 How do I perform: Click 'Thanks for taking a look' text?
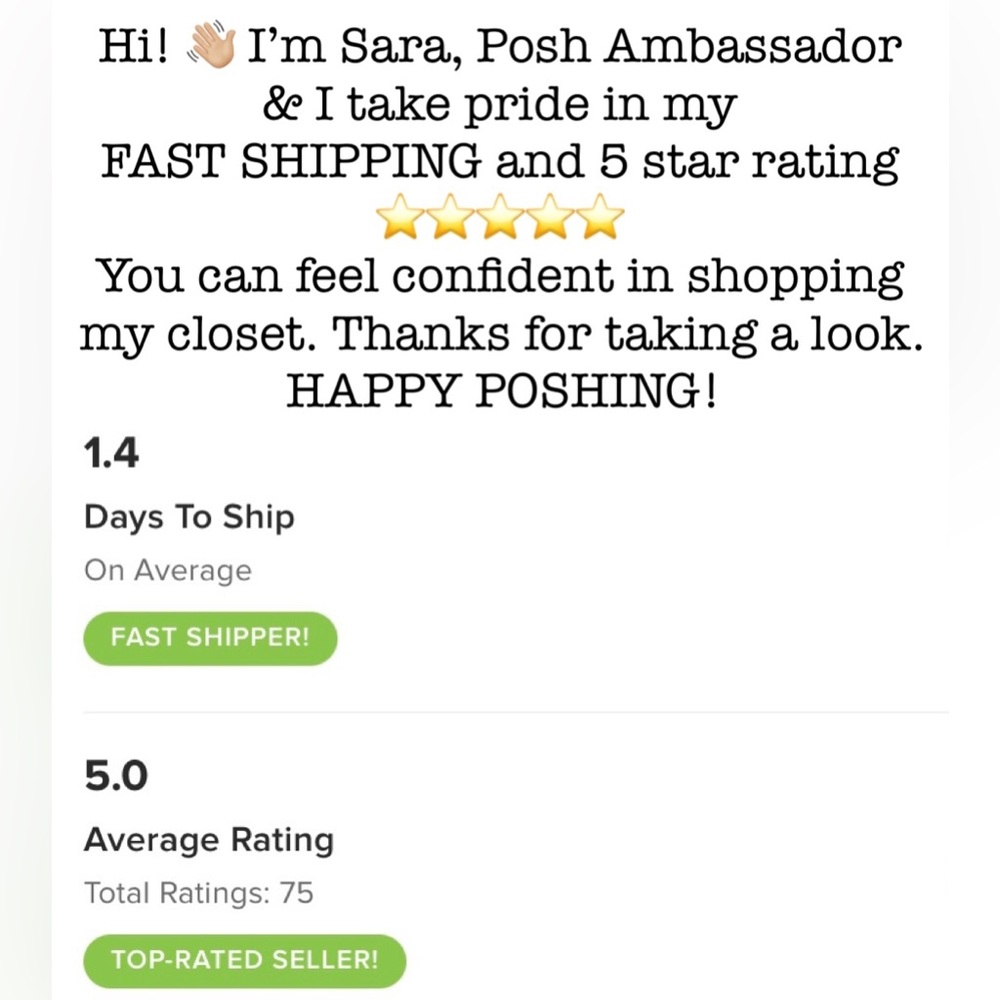point(628,334)
